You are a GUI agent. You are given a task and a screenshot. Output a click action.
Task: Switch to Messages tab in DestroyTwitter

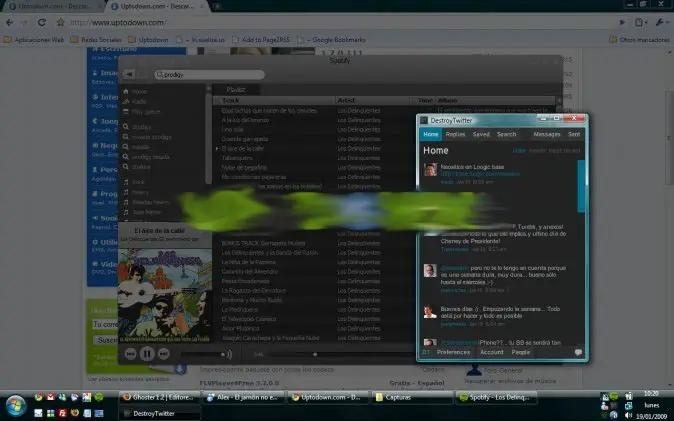(547, 134)
